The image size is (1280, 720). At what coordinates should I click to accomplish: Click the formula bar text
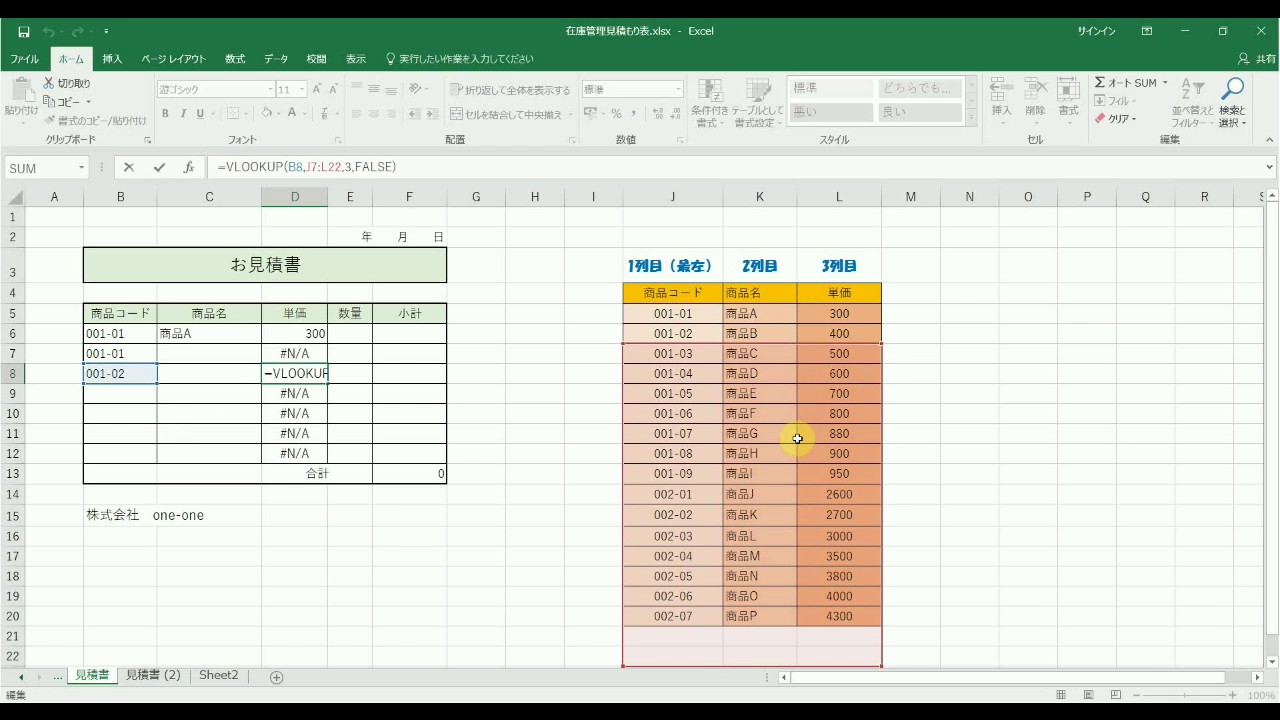pyautogui.click(x=306, y=167)
